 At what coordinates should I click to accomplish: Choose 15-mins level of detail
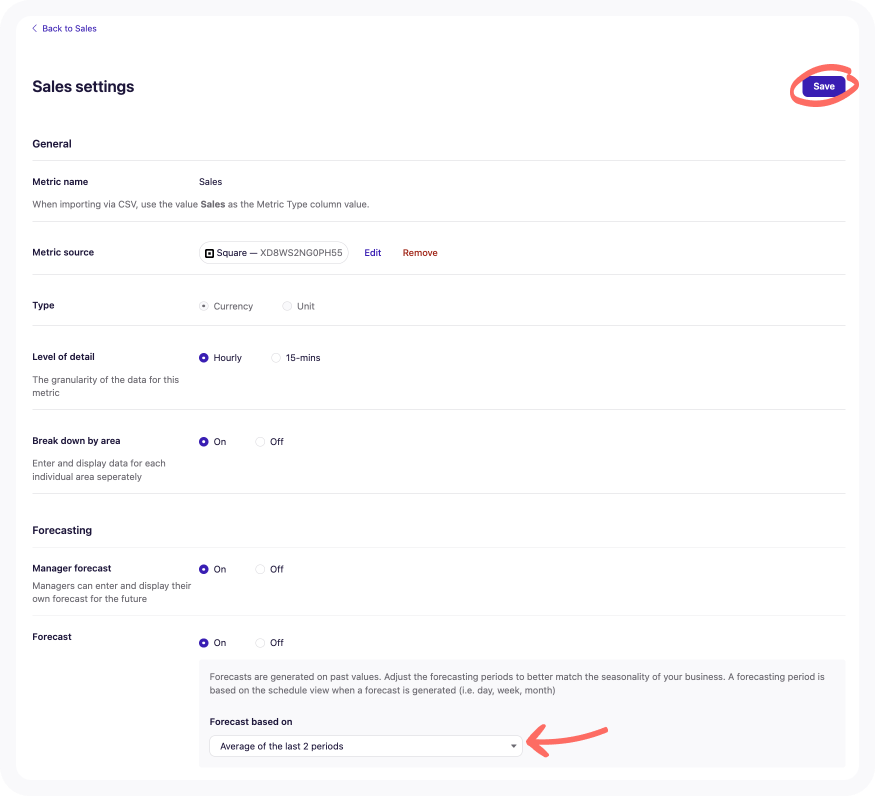[x=277, y=358]
